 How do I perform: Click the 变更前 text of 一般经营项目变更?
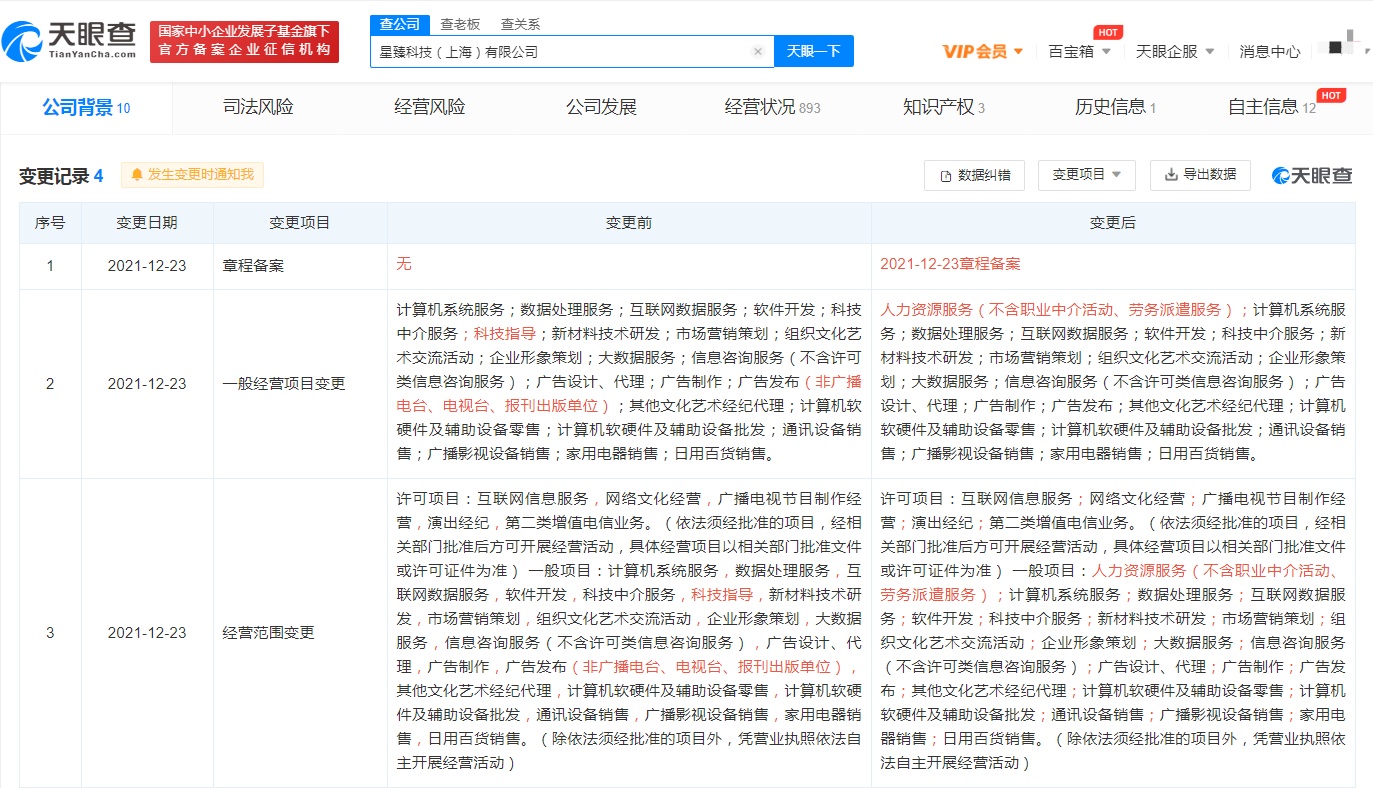pyautogui.click(x=629, y=381)
